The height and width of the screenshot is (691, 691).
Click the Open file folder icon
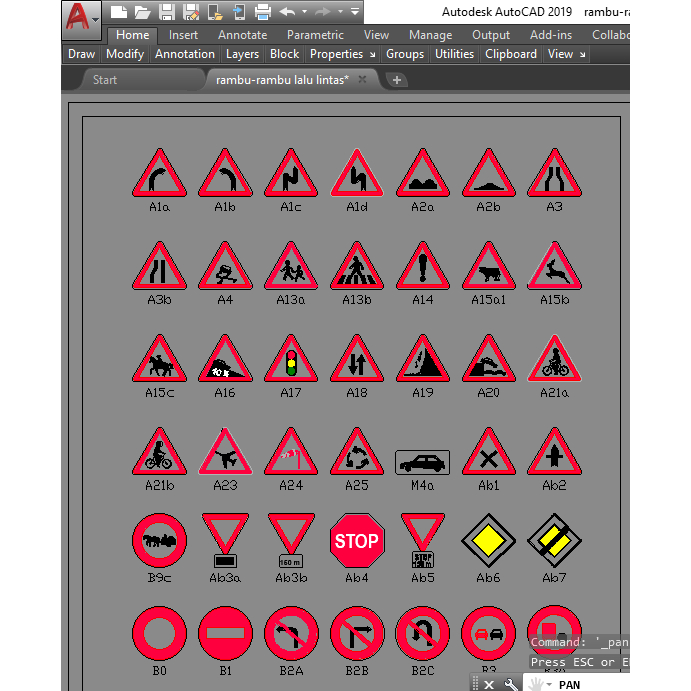142,12
